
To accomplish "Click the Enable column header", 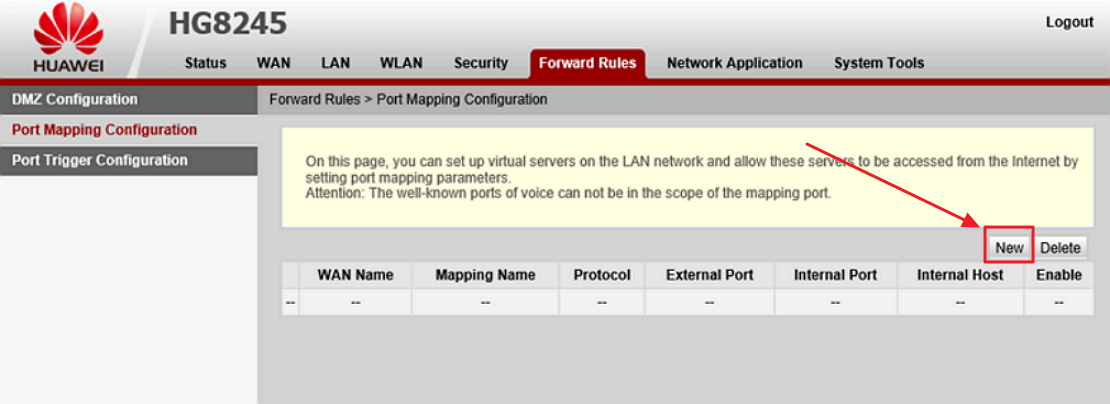I will [1058, 275].
